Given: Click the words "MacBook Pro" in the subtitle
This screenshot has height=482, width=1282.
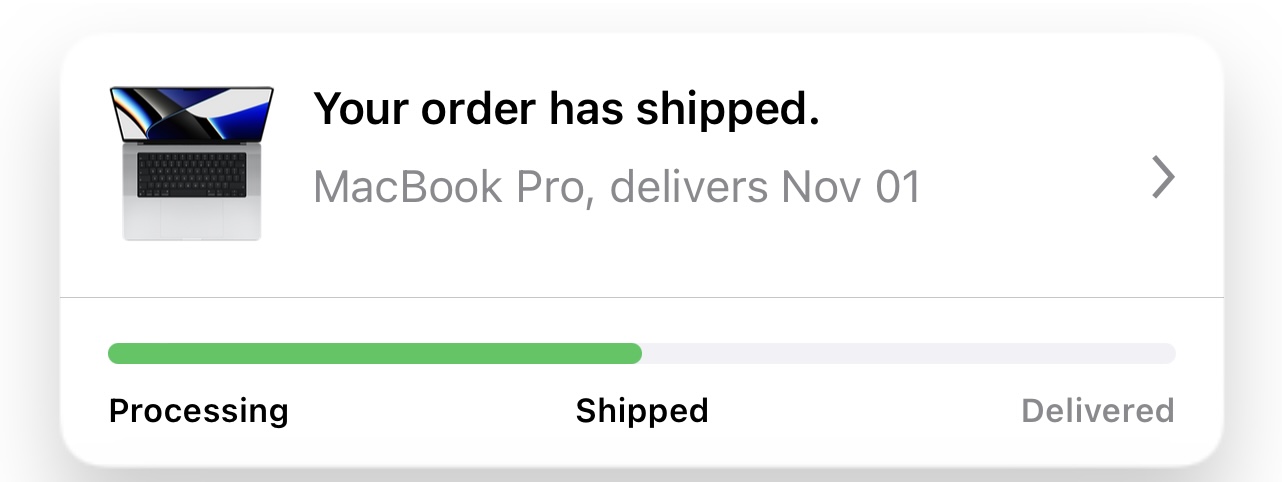Looking at the screenshot, I should tap(446, 187).
